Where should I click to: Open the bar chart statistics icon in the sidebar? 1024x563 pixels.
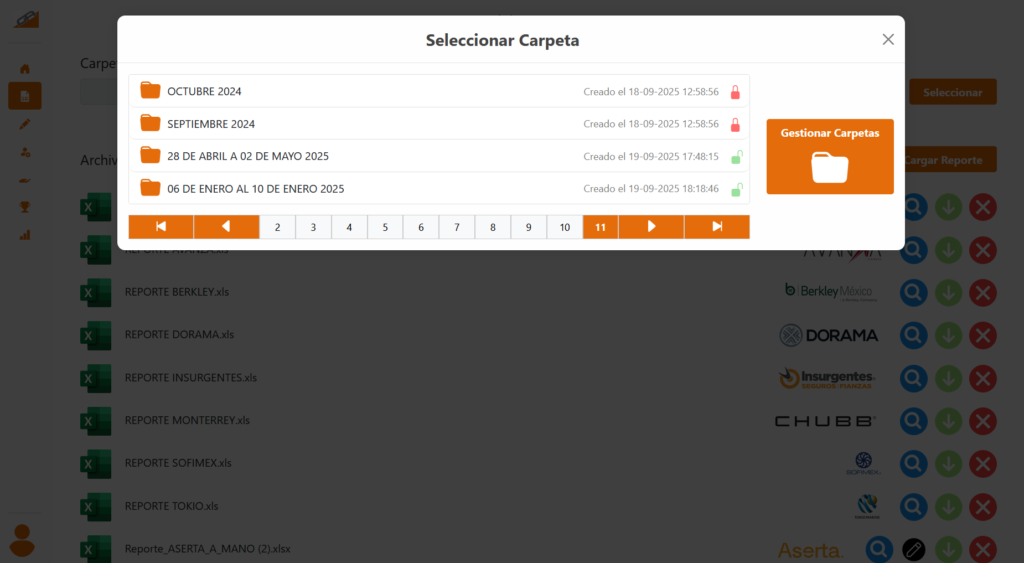pos(25,235)
